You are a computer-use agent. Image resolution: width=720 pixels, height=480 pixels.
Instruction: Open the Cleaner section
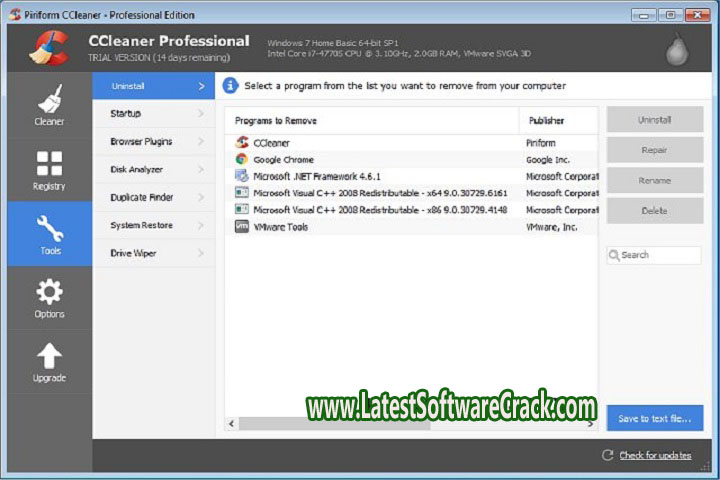point(50,105)
